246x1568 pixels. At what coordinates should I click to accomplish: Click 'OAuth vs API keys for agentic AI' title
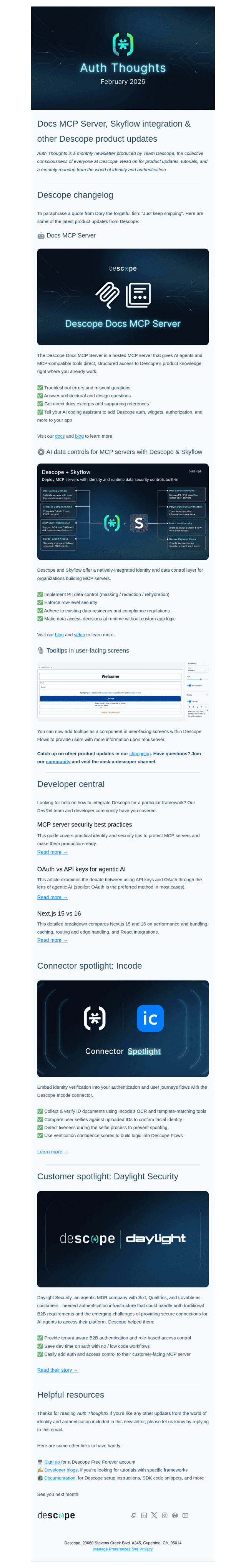81,869
